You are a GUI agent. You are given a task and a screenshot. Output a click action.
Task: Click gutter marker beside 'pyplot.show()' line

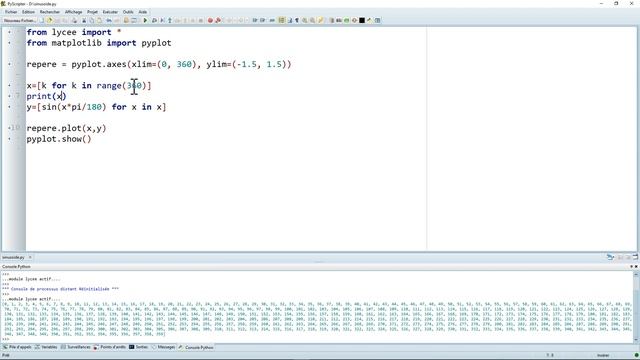tap(10, 139)
